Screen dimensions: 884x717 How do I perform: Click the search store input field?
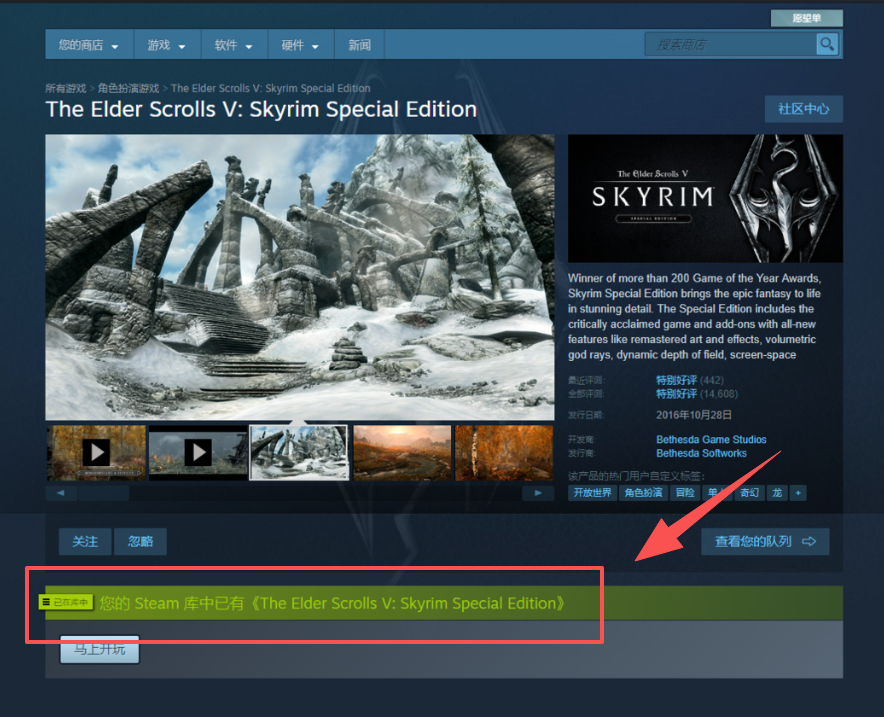tap(730, 44)
